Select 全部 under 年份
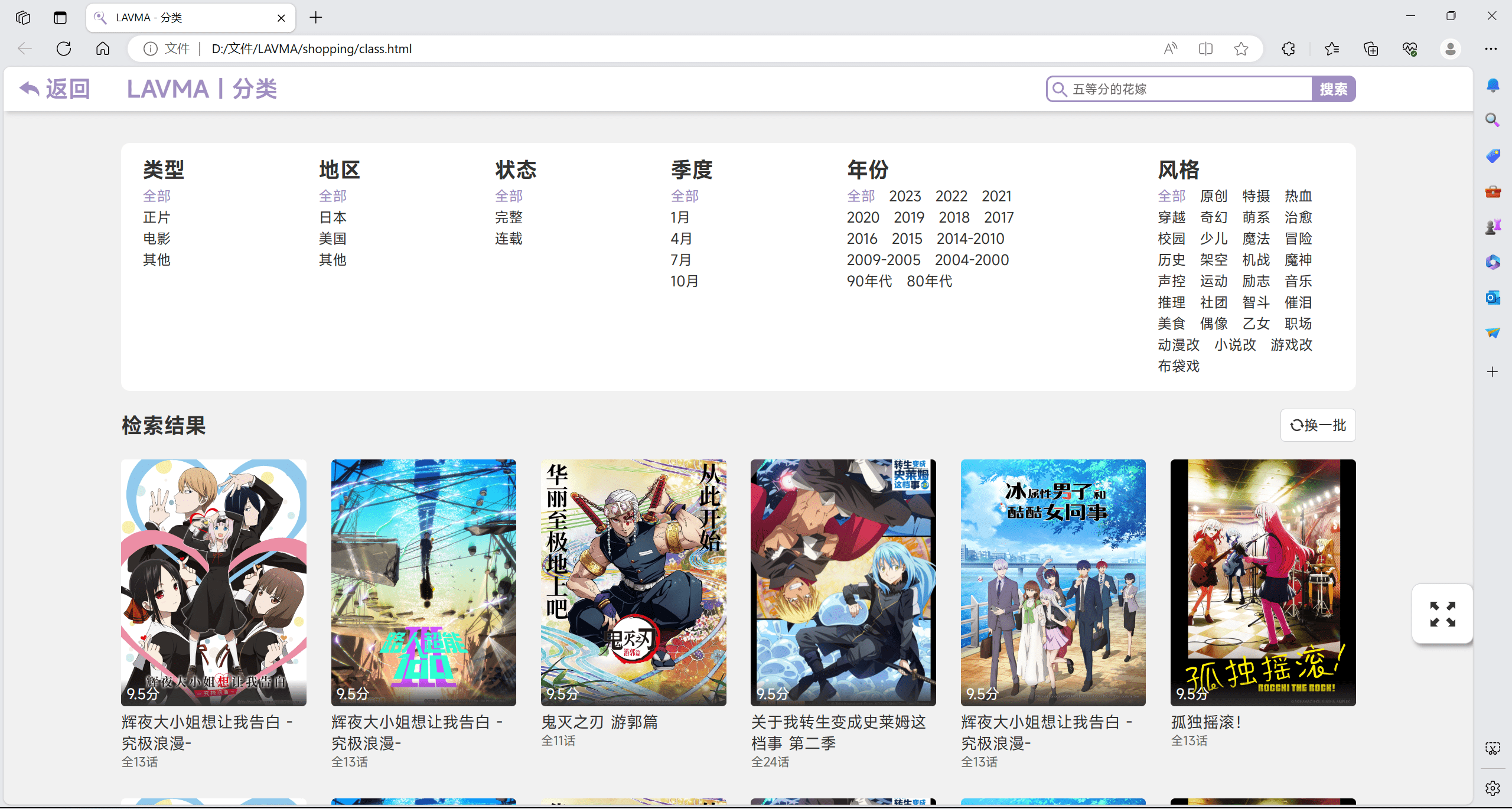 (x=861, y=196)
